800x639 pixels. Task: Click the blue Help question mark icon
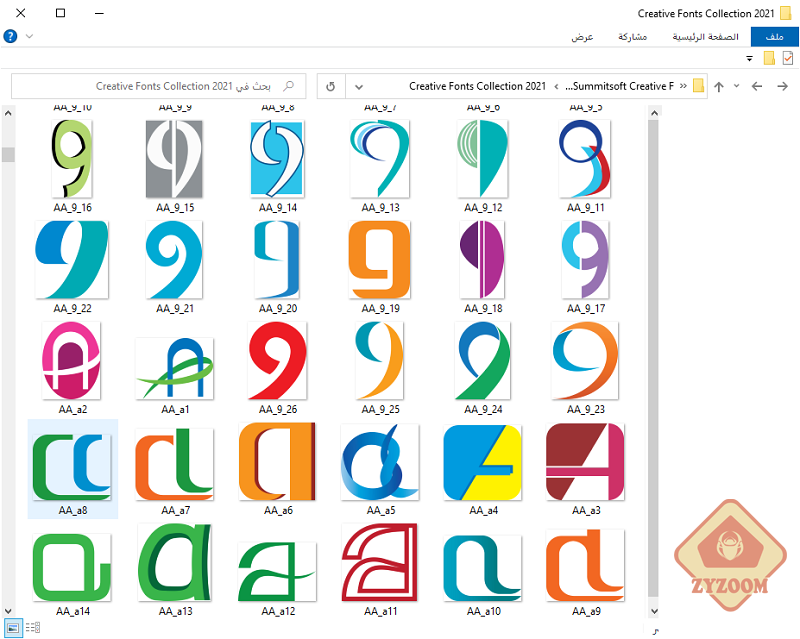coord(10,36)
